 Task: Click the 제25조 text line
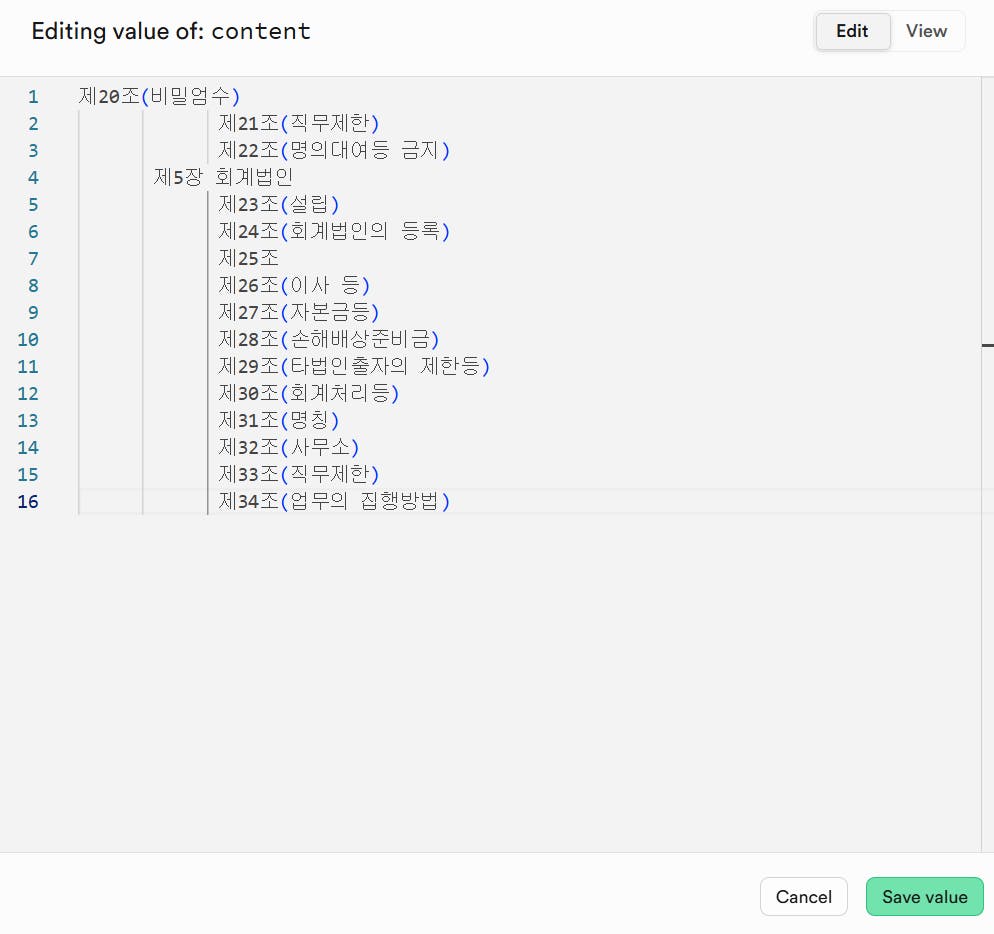[x=249, y=259]
